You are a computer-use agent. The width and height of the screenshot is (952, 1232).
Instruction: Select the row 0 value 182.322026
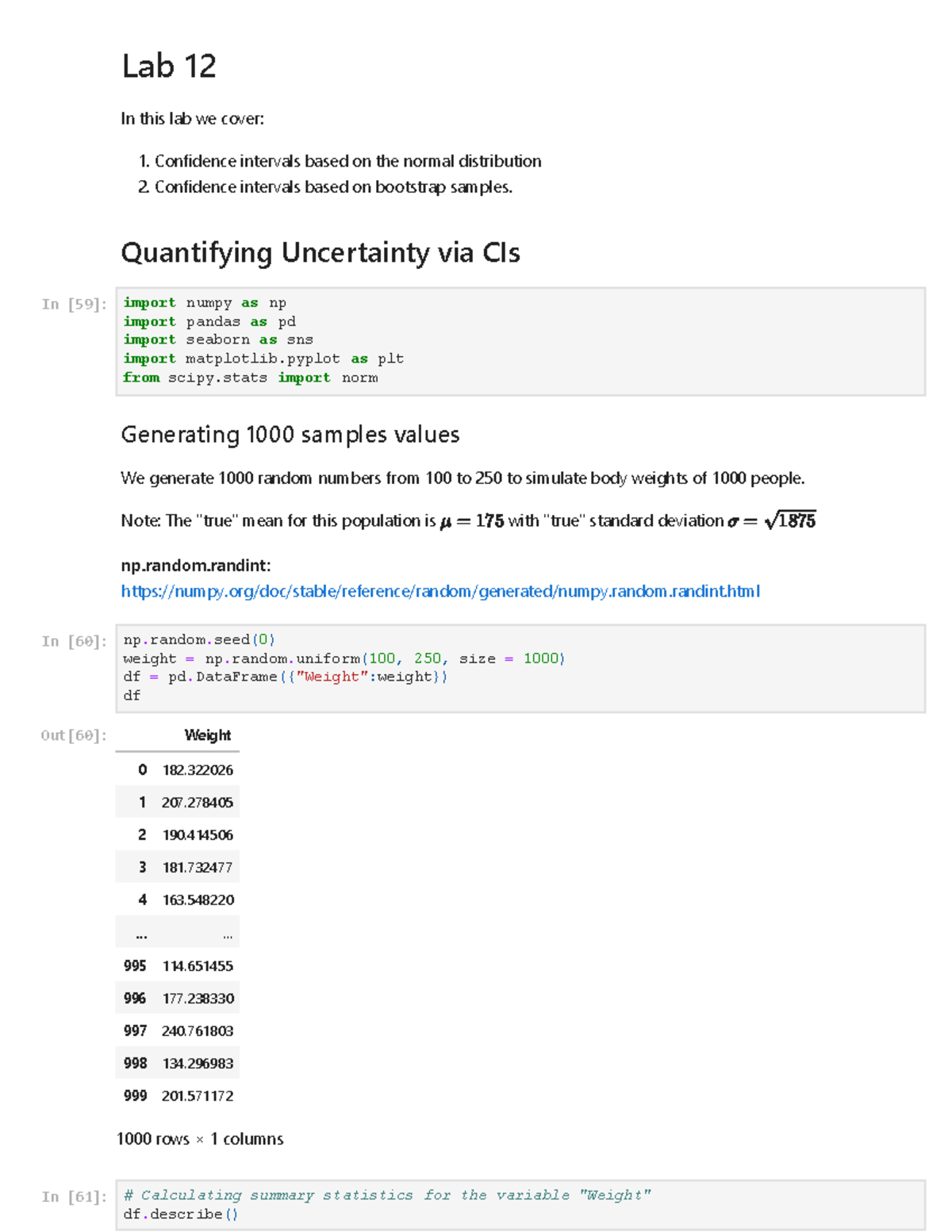point(198,770)
